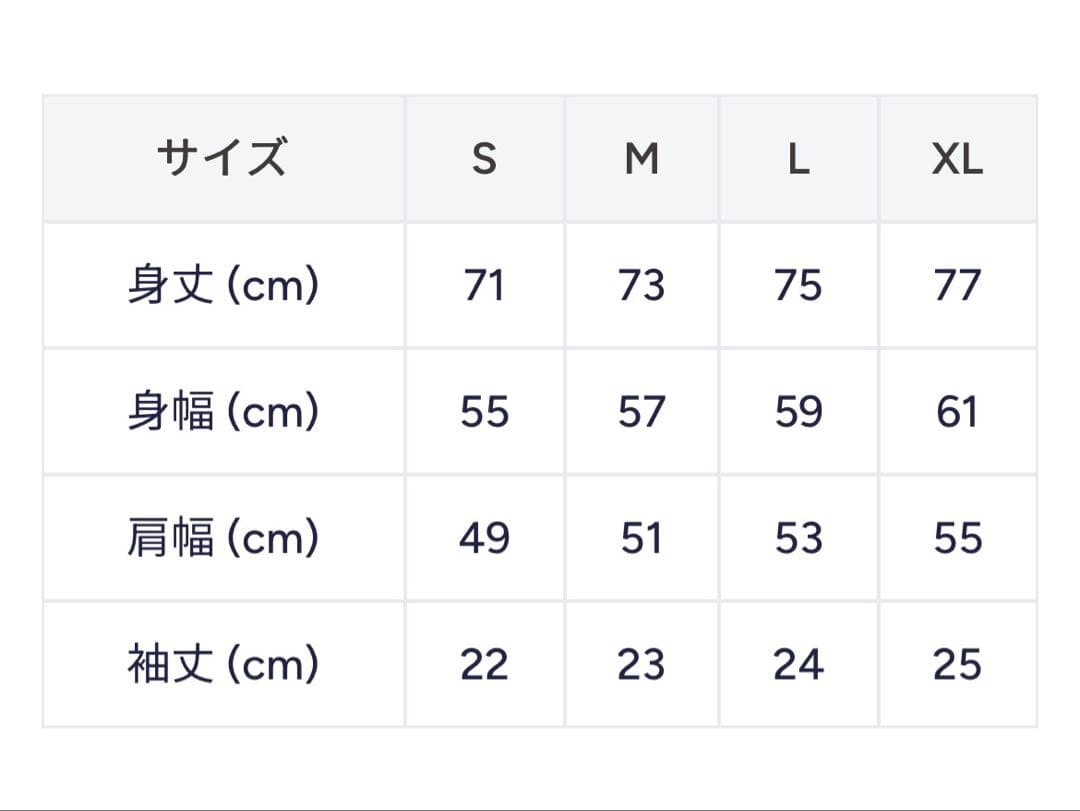Click the 身幅 value 59 for L
Viewport: 1080px width, 811px height.
798,412
